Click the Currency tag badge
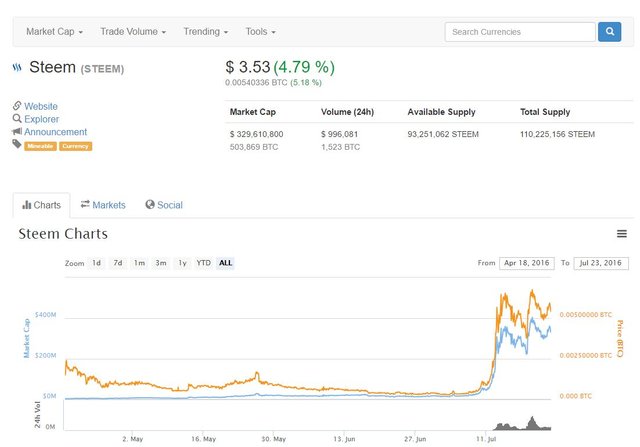This screenshot has width=640, height=447. (75, 146)
